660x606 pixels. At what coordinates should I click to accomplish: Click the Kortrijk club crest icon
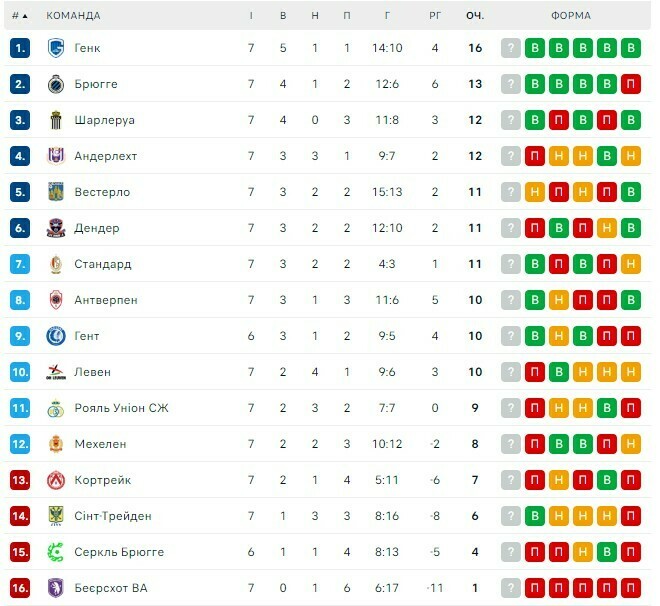55,480
